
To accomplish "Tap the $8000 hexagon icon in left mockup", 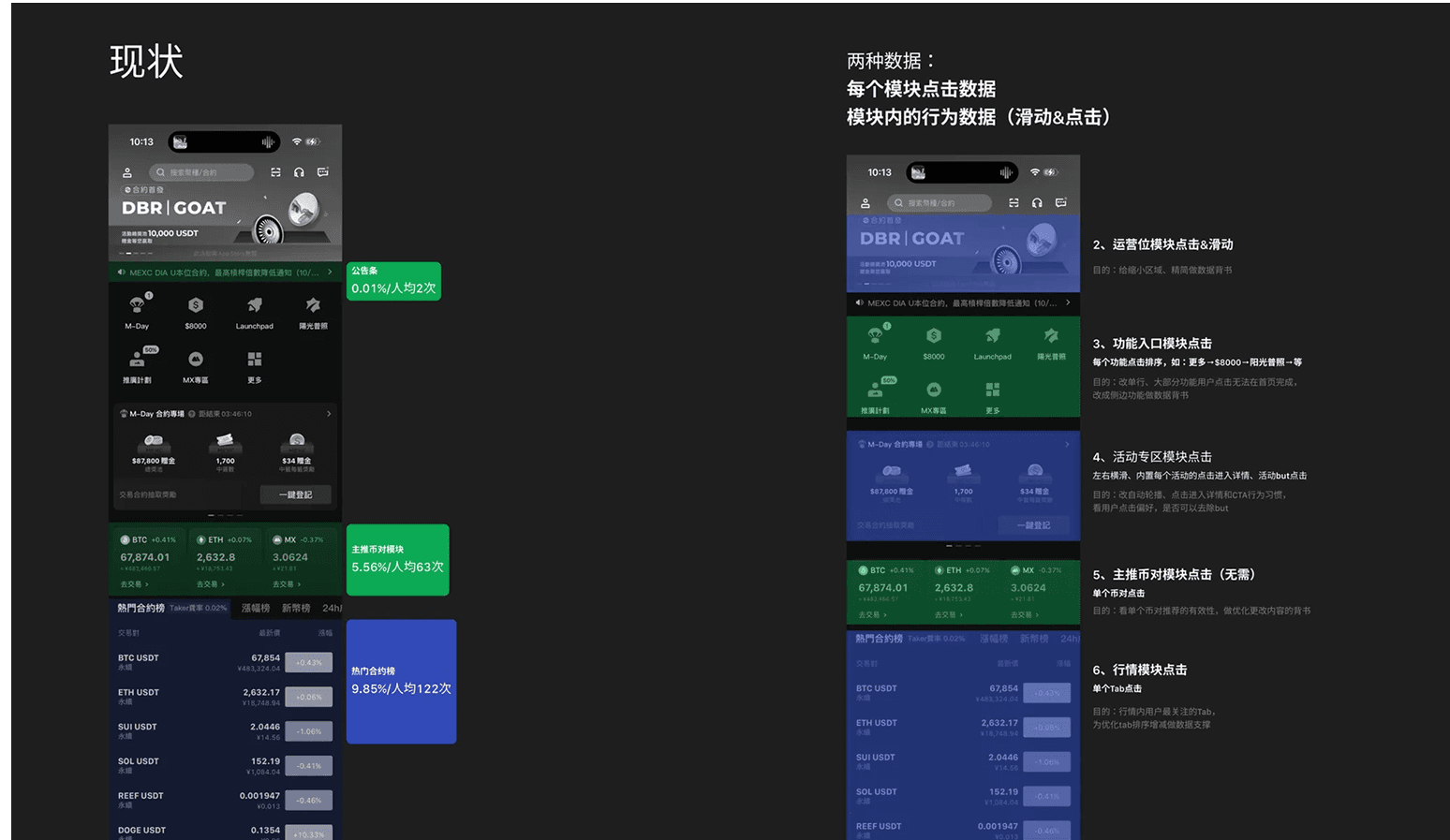I will [195, 306].
